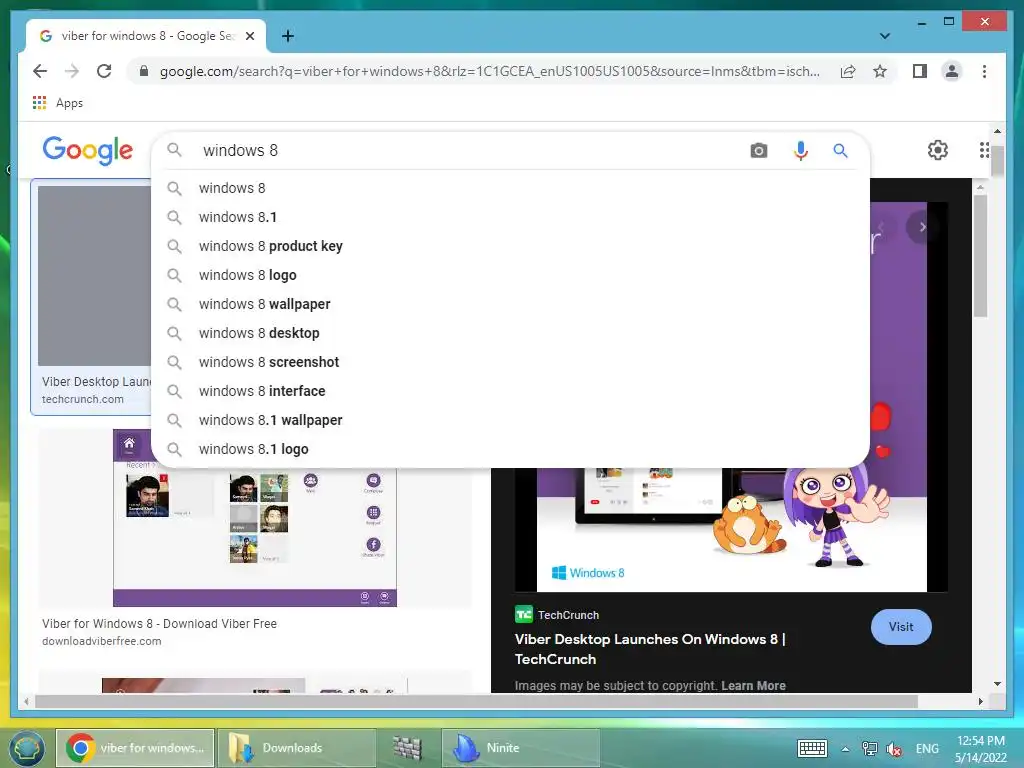
Task: Click downloadviberfree.com source text
Action: [x=102, y=641]
